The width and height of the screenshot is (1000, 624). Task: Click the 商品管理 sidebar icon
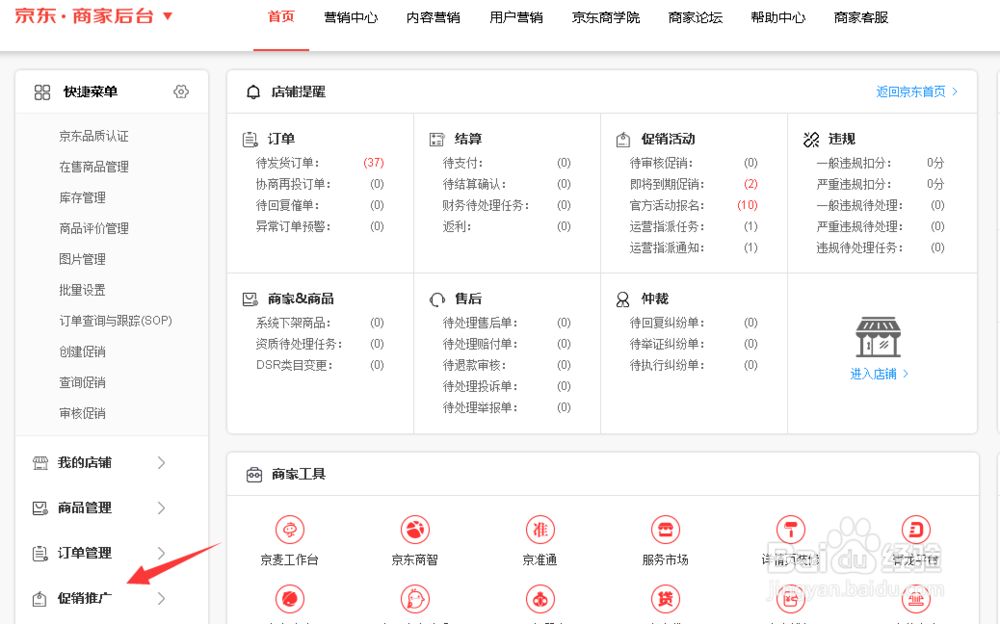pos(40,508)
